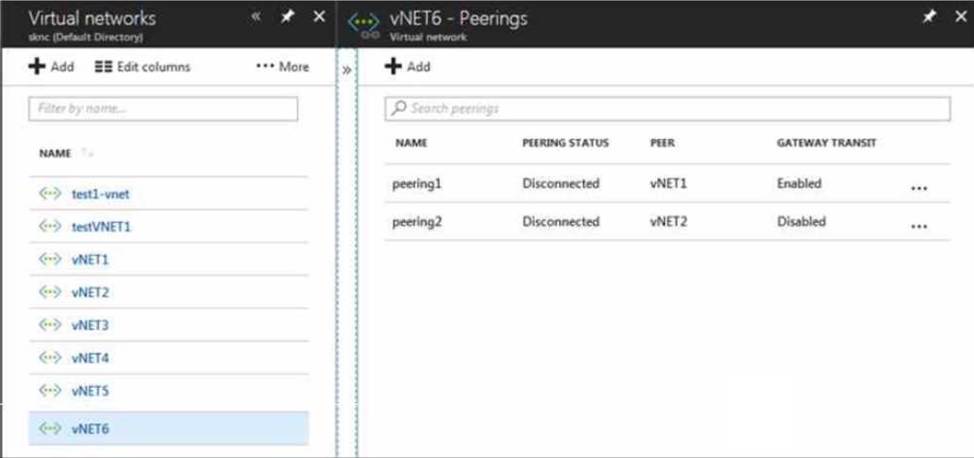The image size is (974, 458).
Task: Select the vNET3 network icon
Action: (x=50, y=324)
